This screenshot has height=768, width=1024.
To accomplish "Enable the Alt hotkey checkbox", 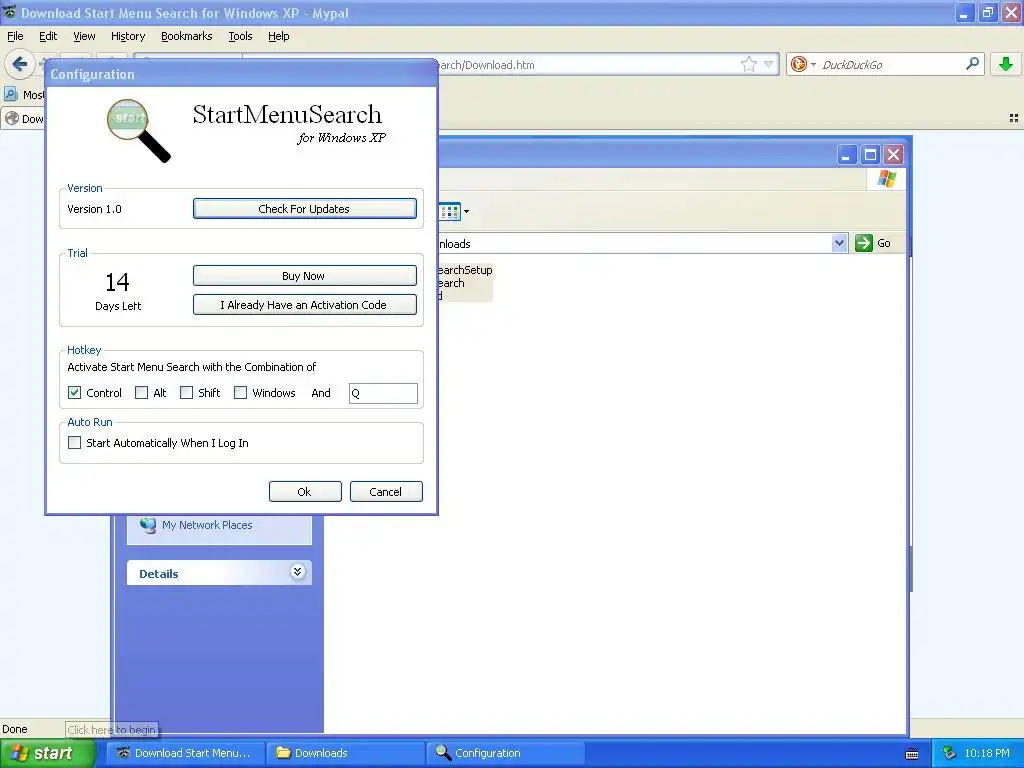I will 141,392.
